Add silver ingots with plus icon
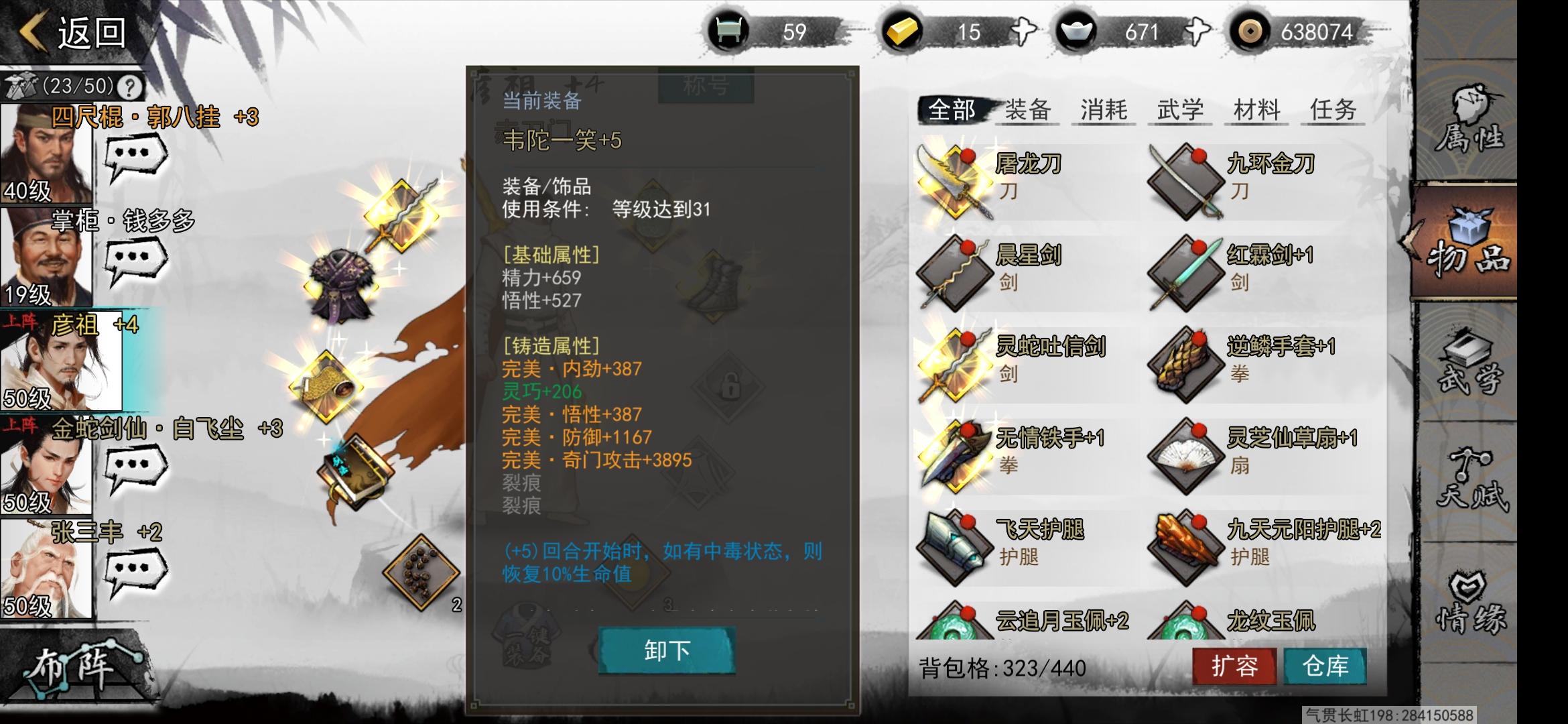This screenshot has width=1568, height=724. pyautogui.click(x=1197, y=32)
